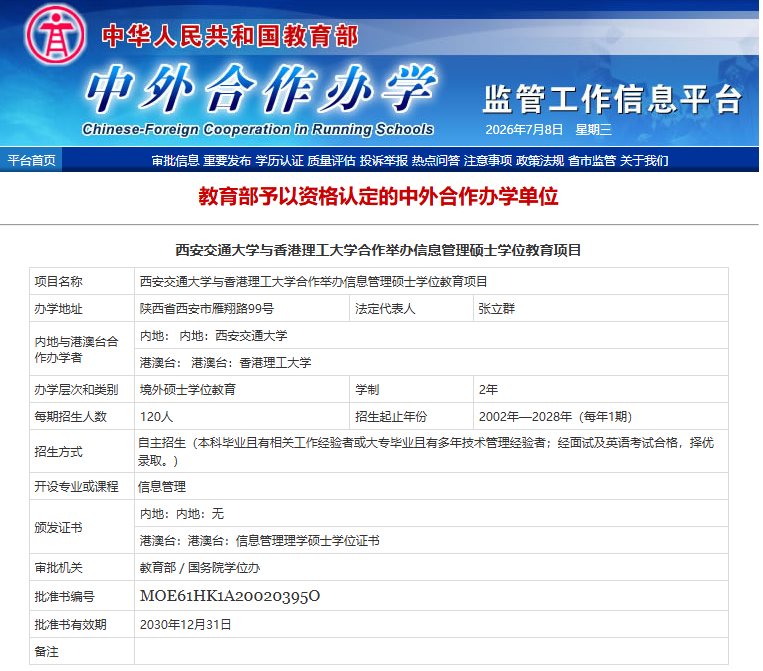Click the 法定代表人 label cell

tap(411, 308)
